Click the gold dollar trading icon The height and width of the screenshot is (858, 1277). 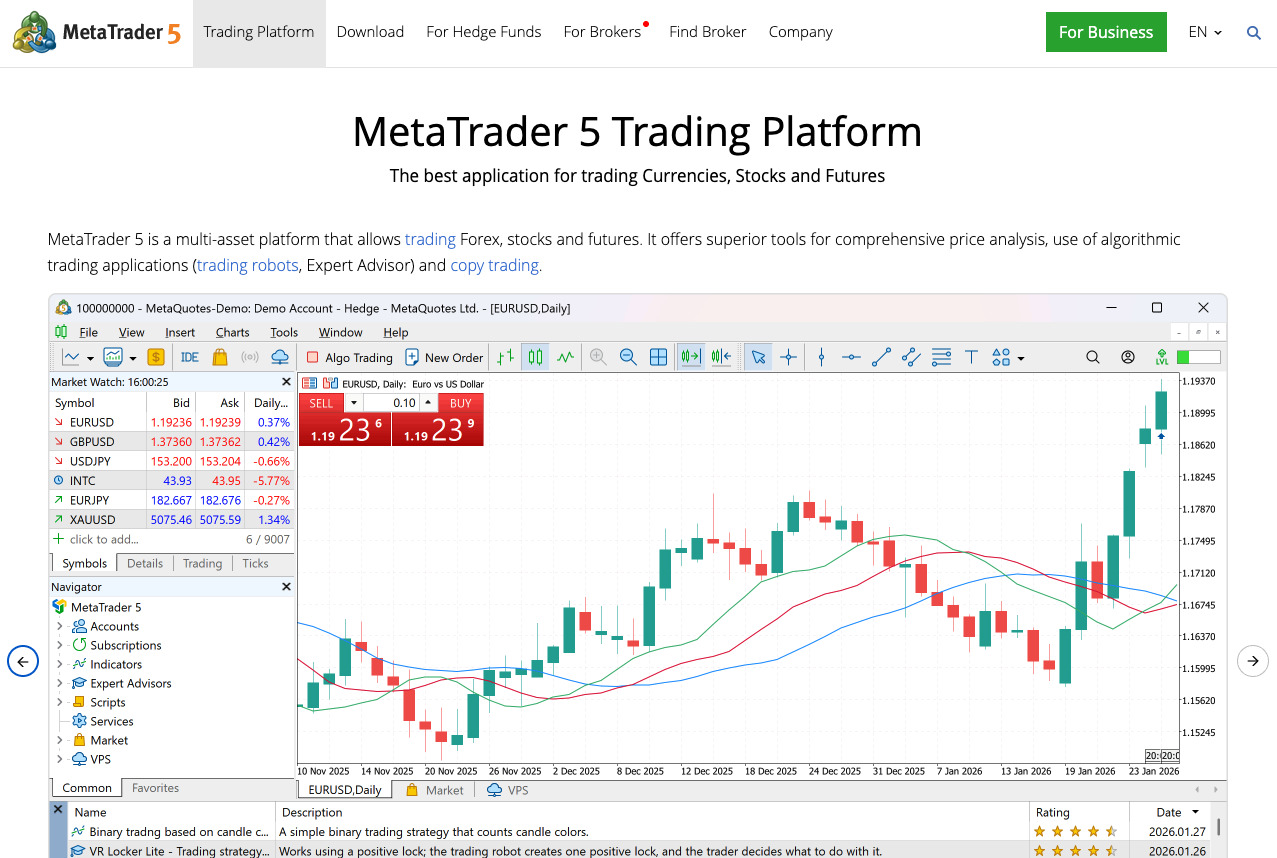point(156,357)
